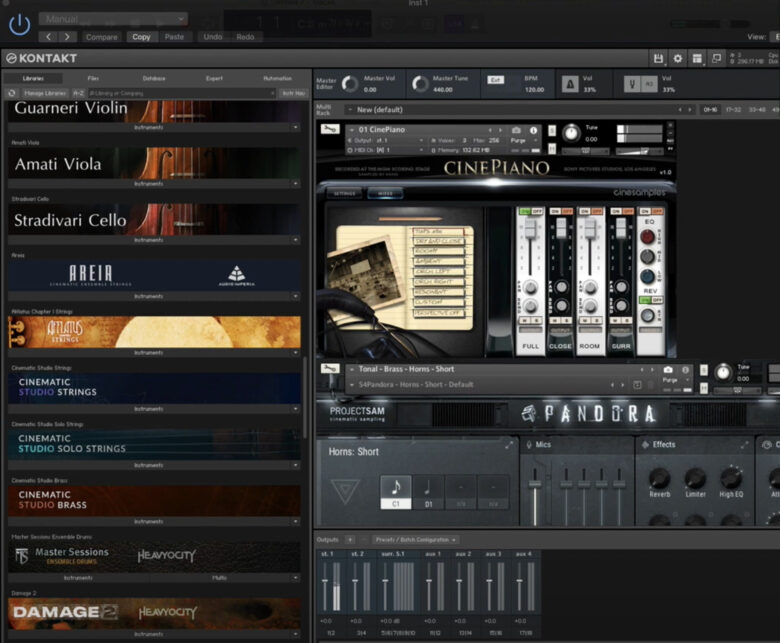Click the Undo button
780x643 pixels.
213,37
